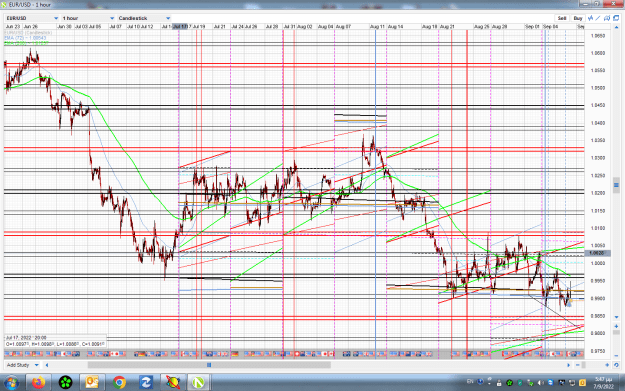Open the Windows Start button
This screenshot has width=625, height=391.
[x=12, y=383]
